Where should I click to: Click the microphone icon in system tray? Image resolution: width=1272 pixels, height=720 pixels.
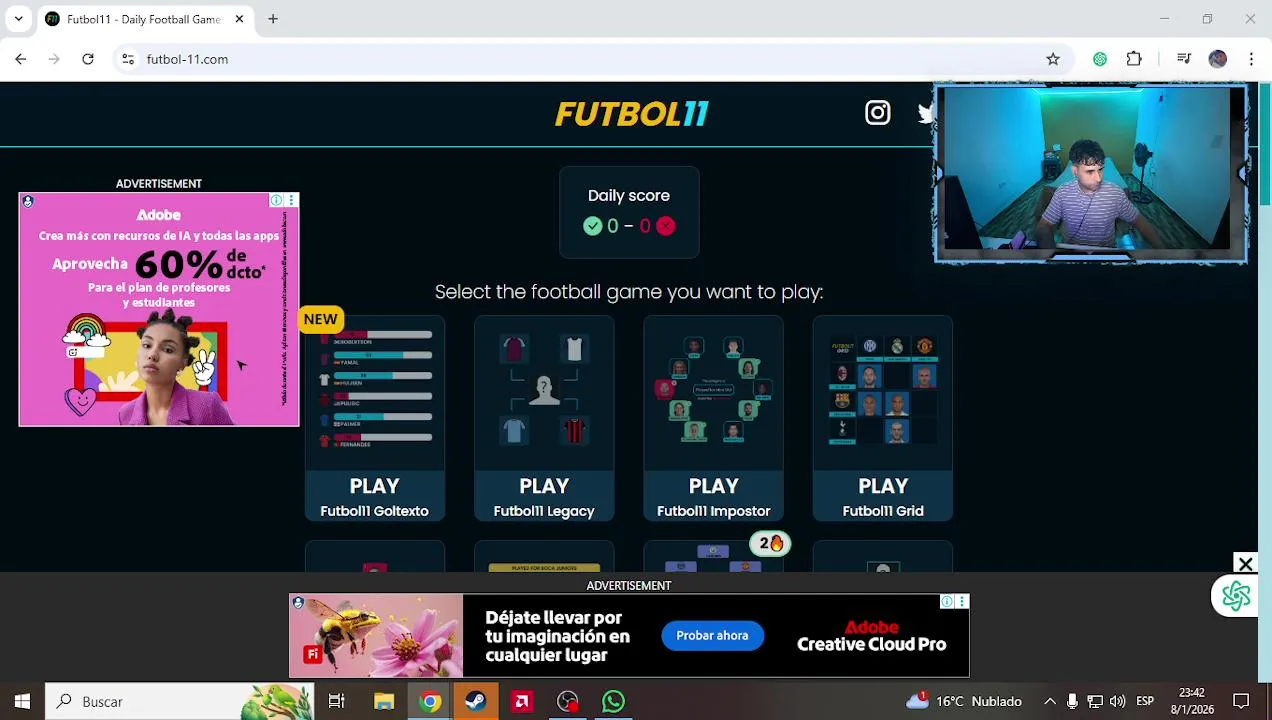[x=1072, y=702]
